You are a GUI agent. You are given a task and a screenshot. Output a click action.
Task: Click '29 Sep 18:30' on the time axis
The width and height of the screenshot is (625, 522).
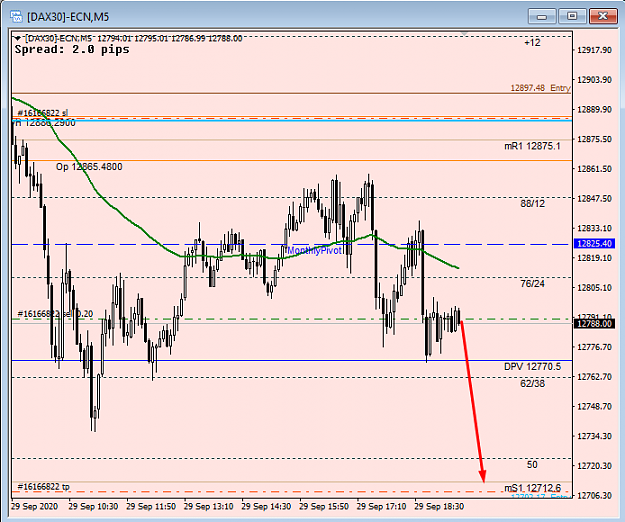point(439,507)
